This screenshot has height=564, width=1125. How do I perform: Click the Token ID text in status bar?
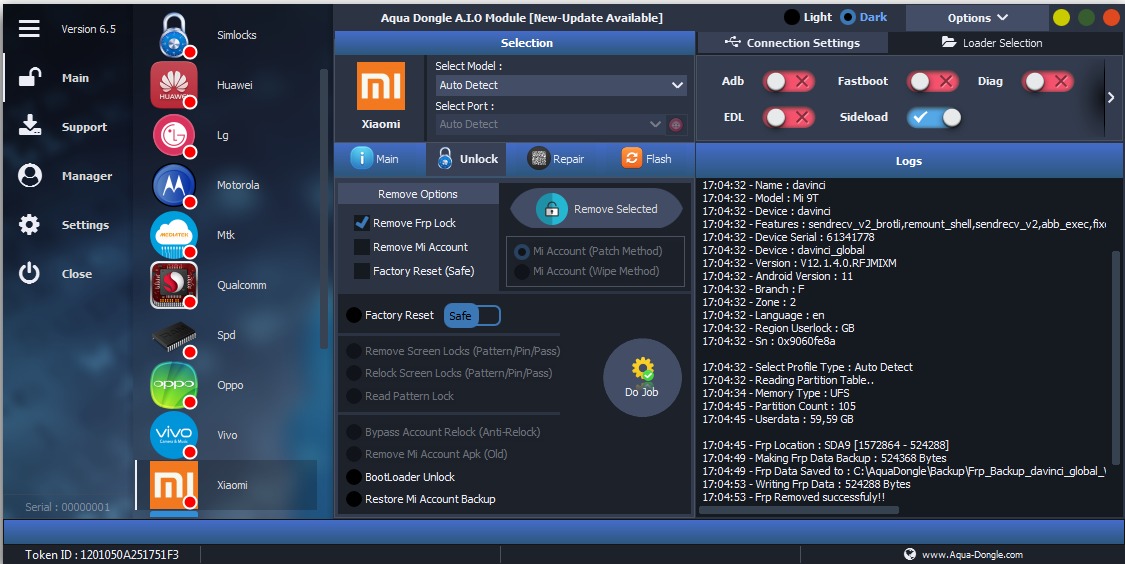[x=102, y=555]
